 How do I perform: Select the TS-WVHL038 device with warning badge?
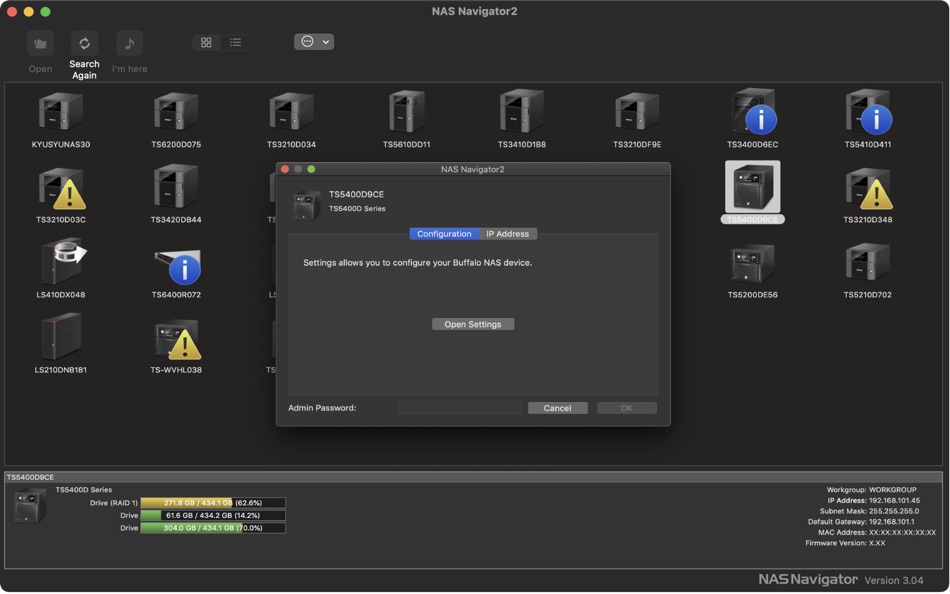click(177, 339)
